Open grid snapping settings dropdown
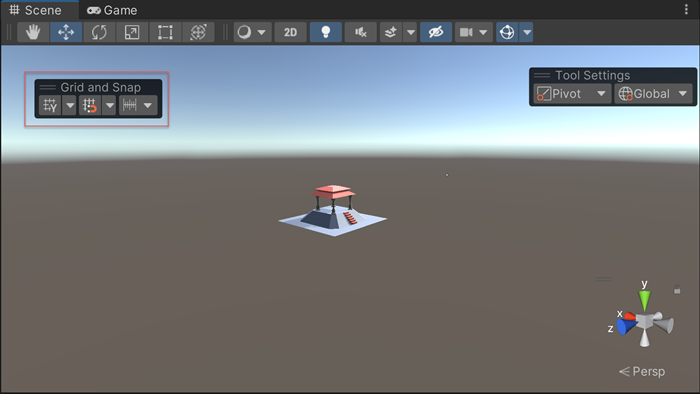The width and height of the screenshot is (700, 394). 109,105
